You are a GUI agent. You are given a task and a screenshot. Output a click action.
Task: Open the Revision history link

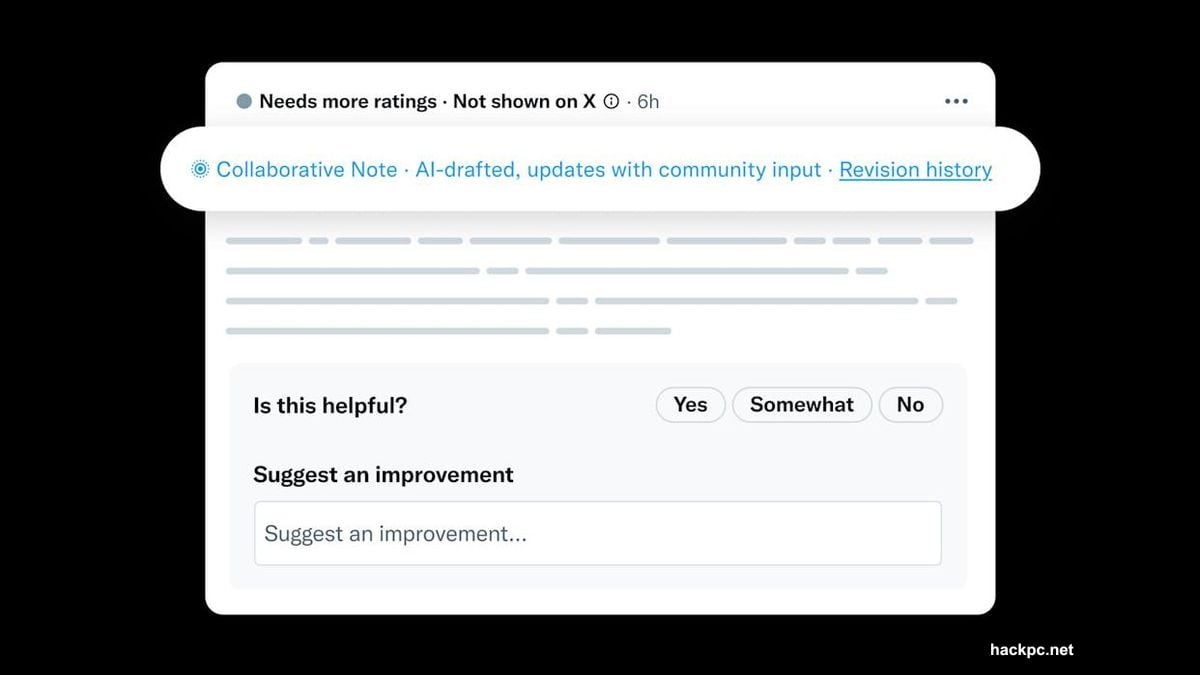tap(915, 170)
